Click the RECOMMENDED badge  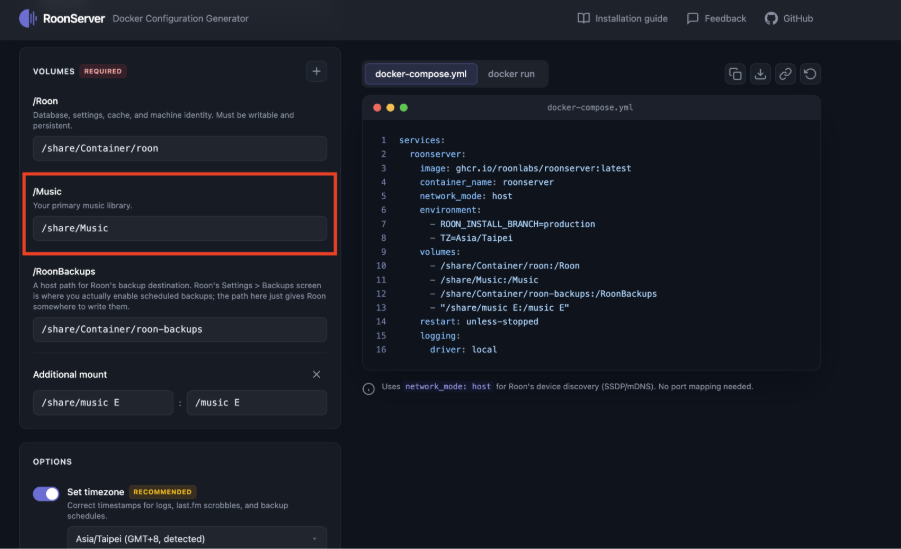click(163, 492)
